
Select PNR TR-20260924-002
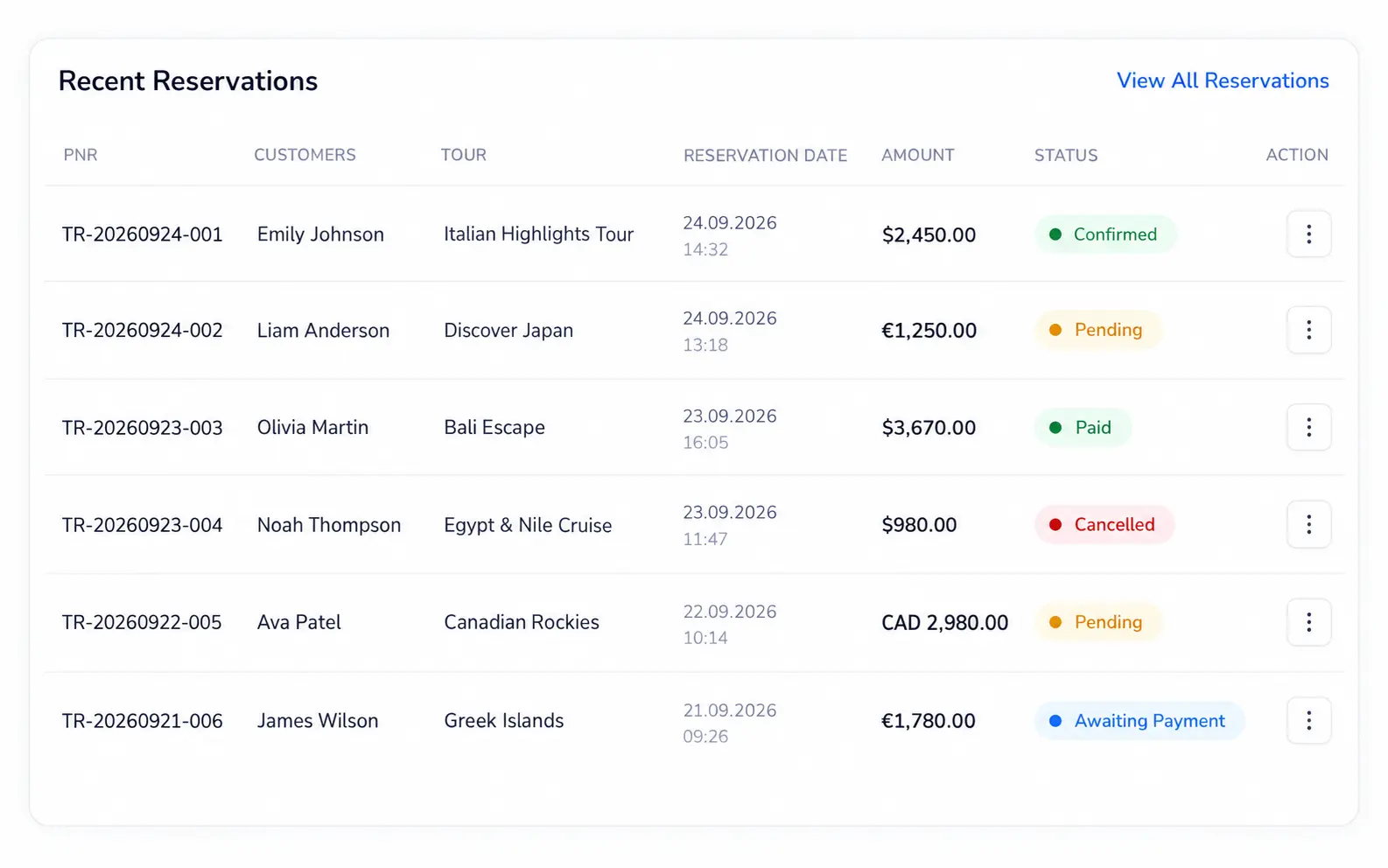(142, 330)
